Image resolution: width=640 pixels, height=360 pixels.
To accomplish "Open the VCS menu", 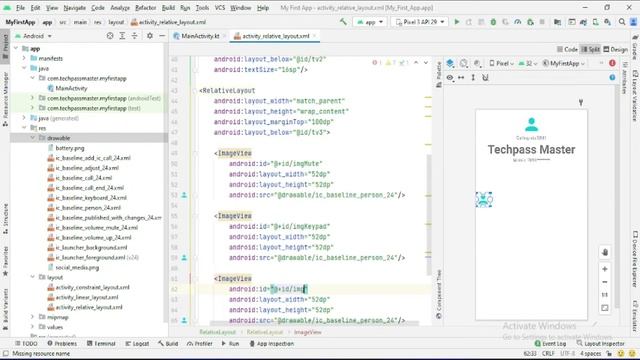I will (220, 8).
